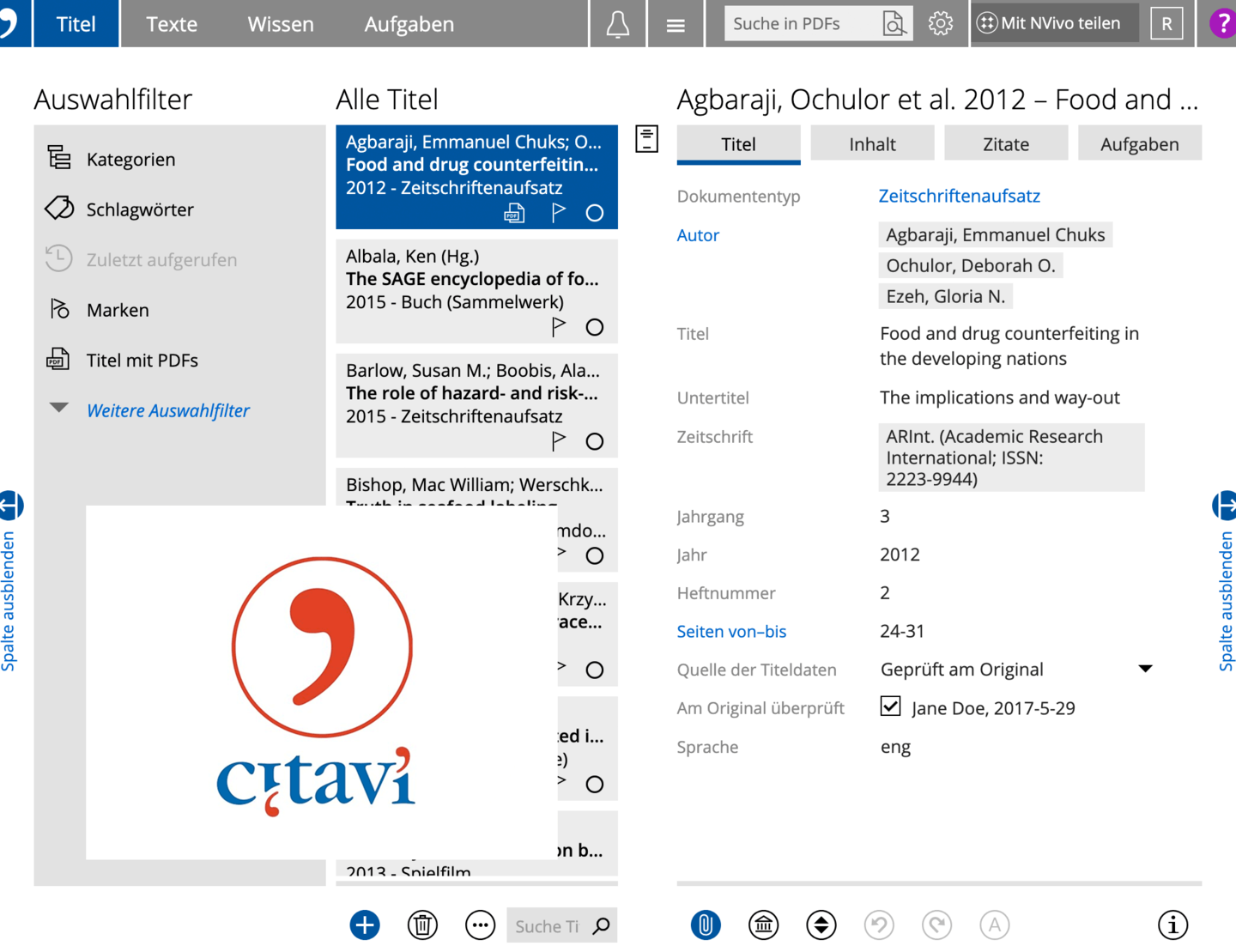The width and height of the screenshot is (1236, 952).
Task: Select the Titel detail tab
Action: click(x=738, y=143)
